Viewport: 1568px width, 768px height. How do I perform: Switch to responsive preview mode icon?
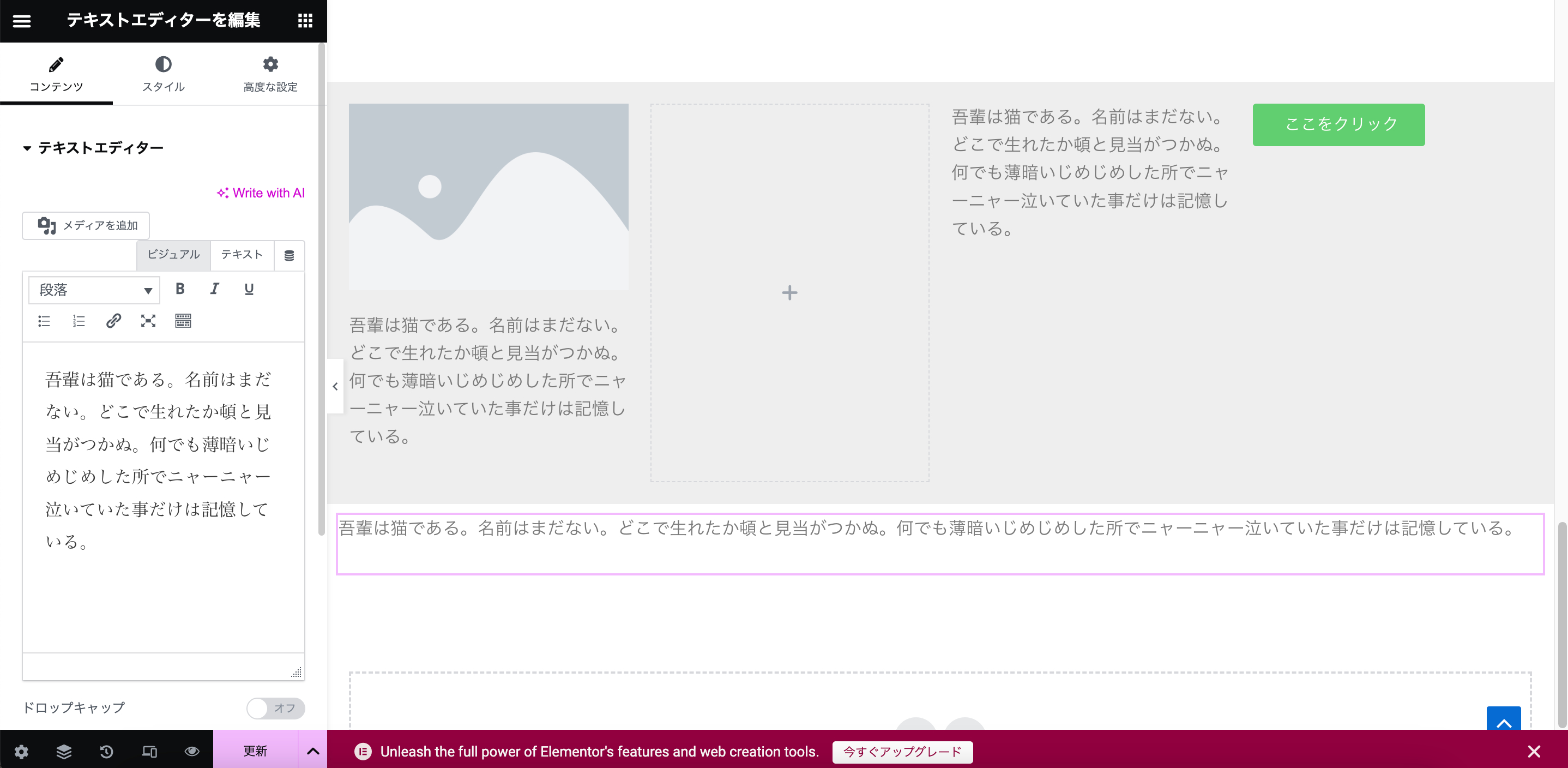148,751
